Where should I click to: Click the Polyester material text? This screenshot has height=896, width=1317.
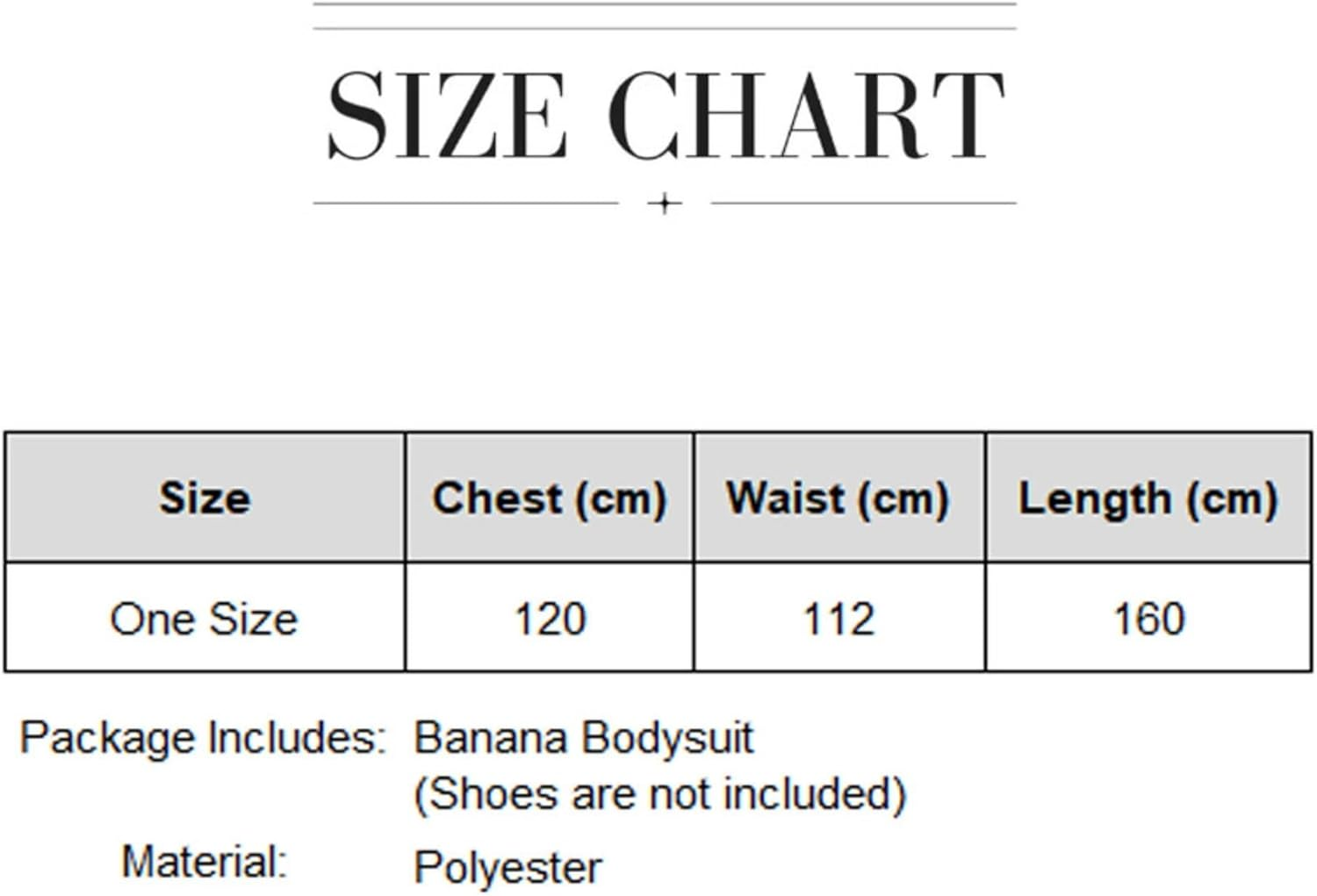coord(507,867)
